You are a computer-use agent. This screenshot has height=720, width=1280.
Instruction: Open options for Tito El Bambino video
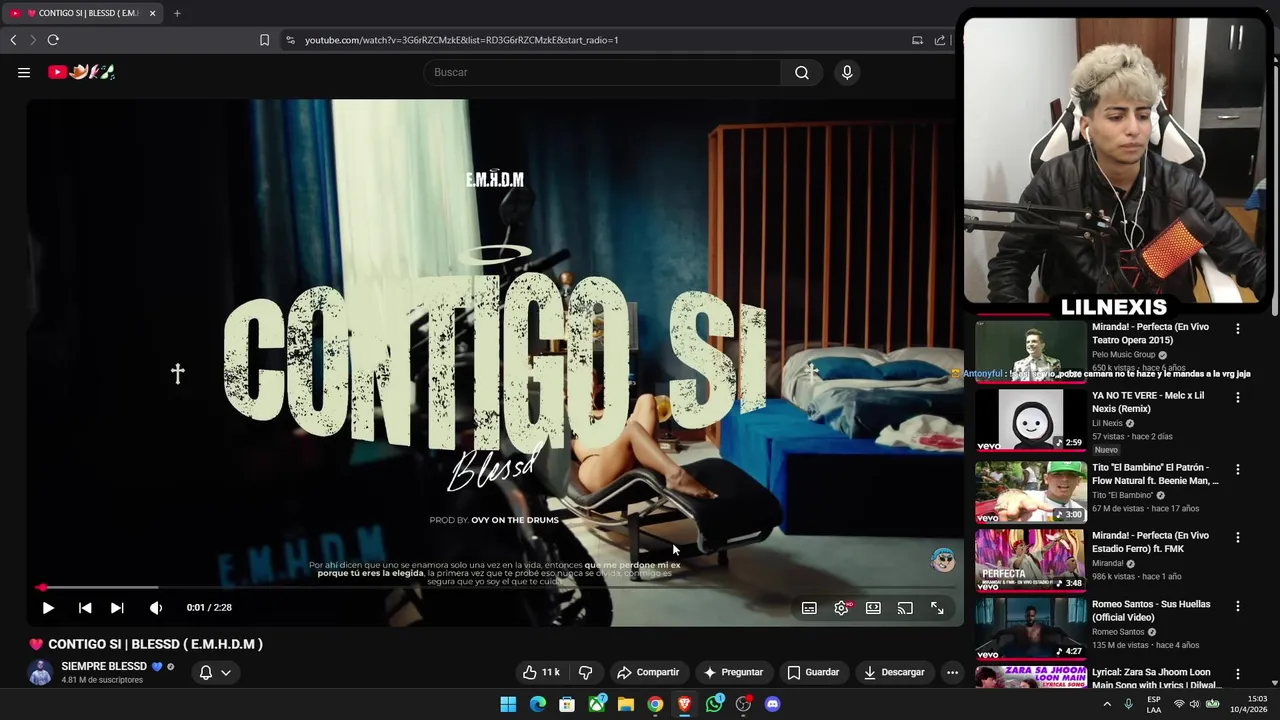[x=1238, y=469]
